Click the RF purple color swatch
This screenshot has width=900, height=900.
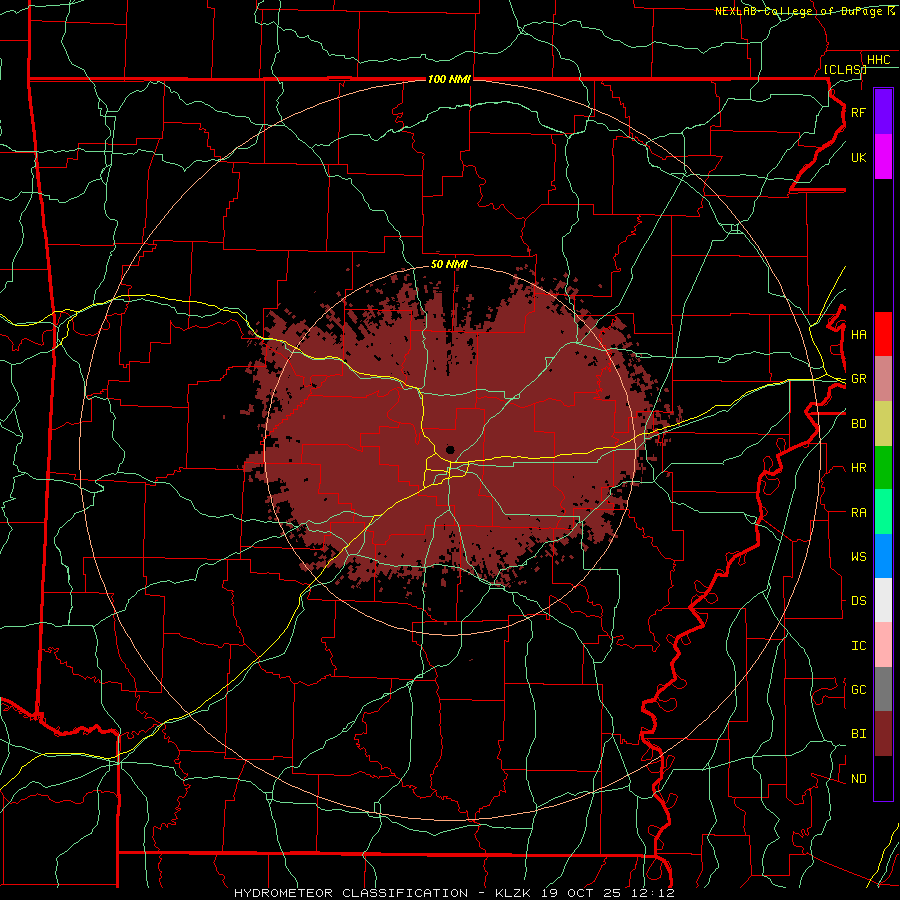tap(883, 111)
